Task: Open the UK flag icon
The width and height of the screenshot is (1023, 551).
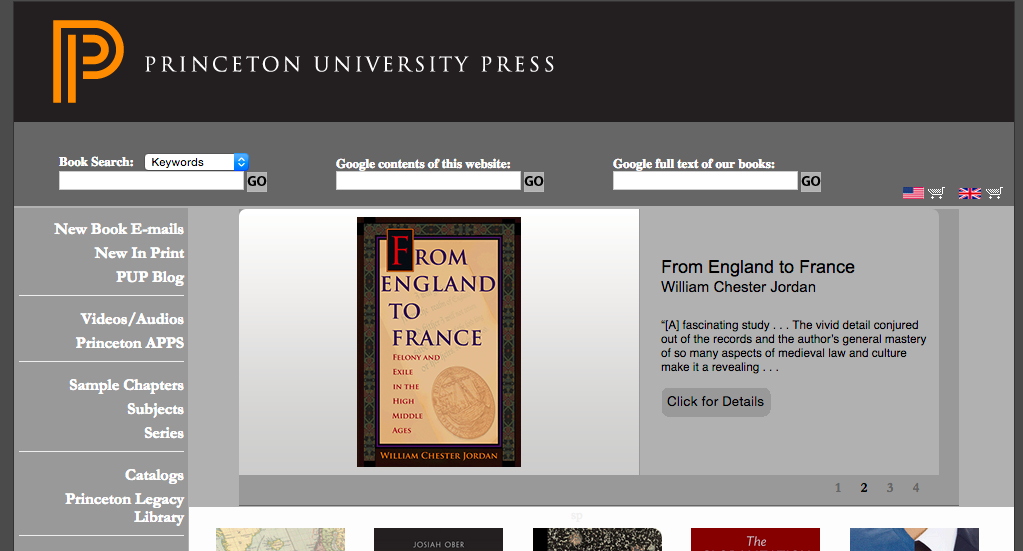Action: [970, 192]
